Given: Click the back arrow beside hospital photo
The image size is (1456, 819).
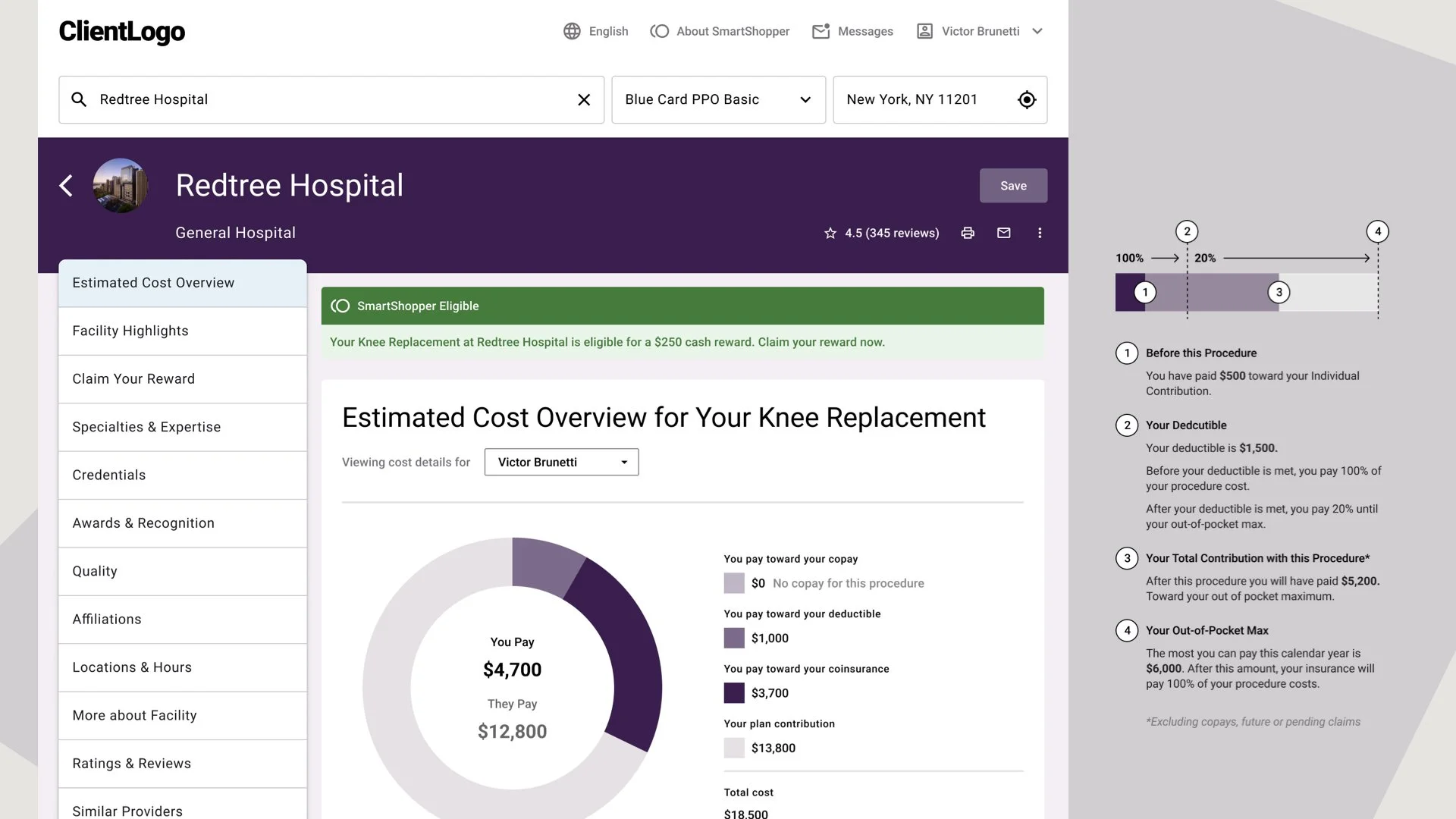Looking at the screenshot, I should tap(67, 186).
